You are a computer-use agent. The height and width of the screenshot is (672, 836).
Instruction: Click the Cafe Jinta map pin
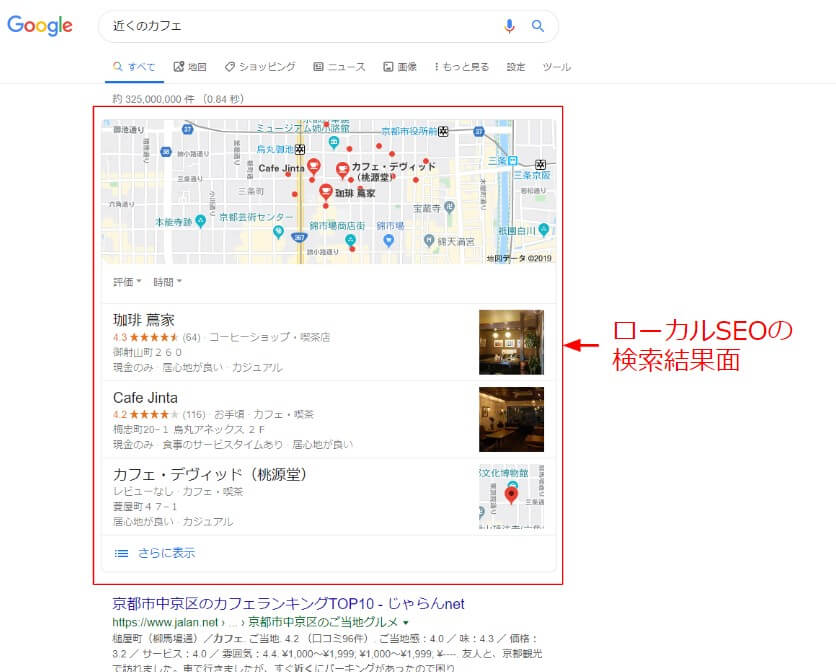[x=314, y=166]
